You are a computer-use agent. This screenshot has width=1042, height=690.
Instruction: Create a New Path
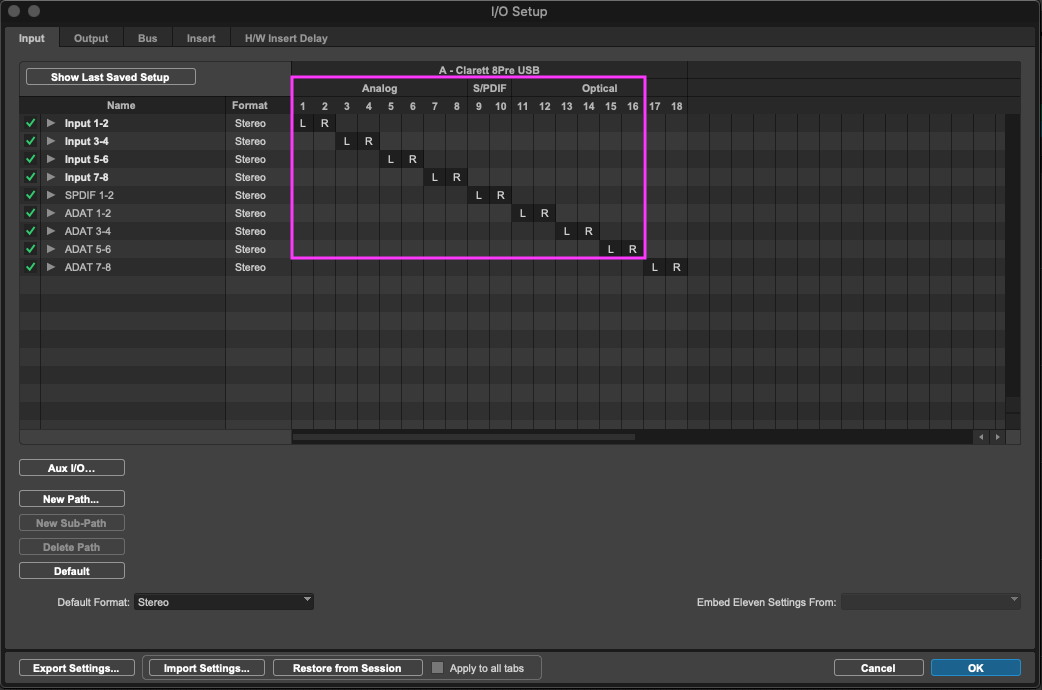pyautogui.click(x=72, y=499)
